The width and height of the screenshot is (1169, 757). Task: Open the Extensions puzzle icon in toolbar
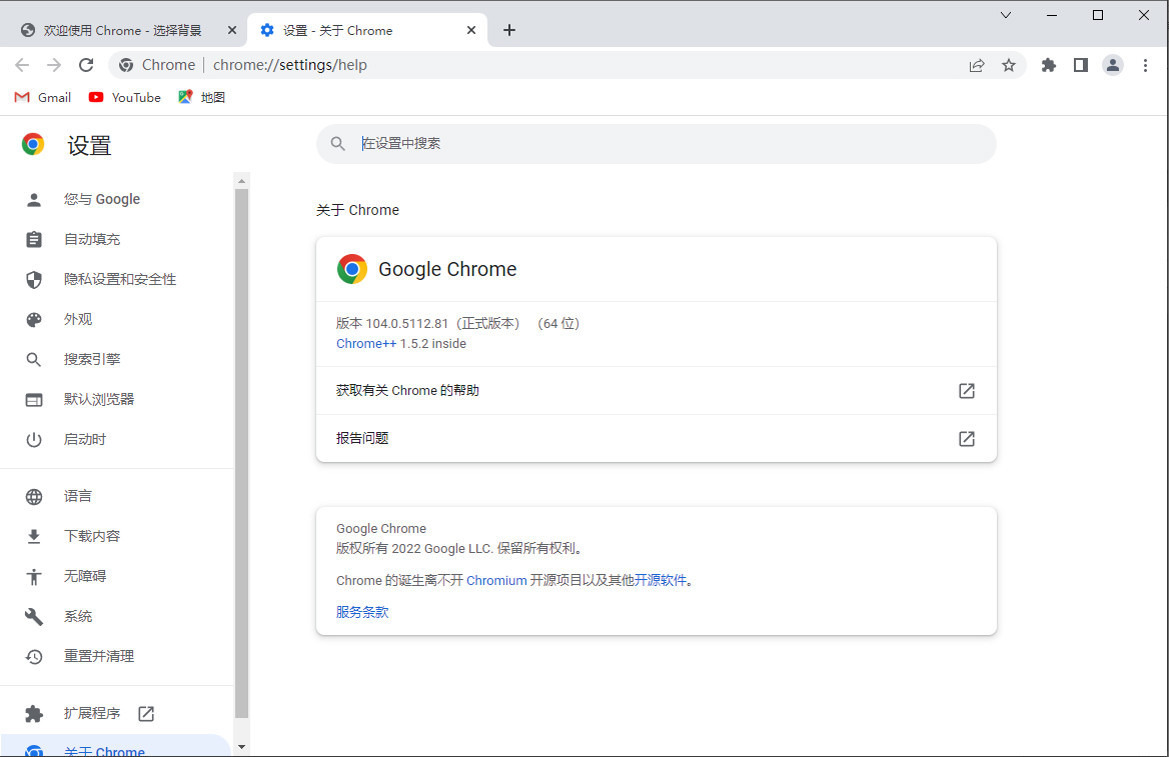tap(1049, 65)
